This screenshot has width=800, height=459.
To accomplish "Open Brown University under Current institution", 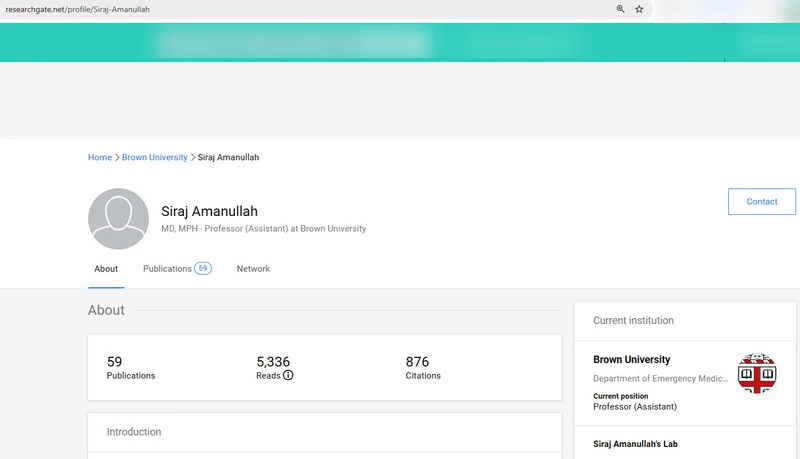I will [632, 360].
